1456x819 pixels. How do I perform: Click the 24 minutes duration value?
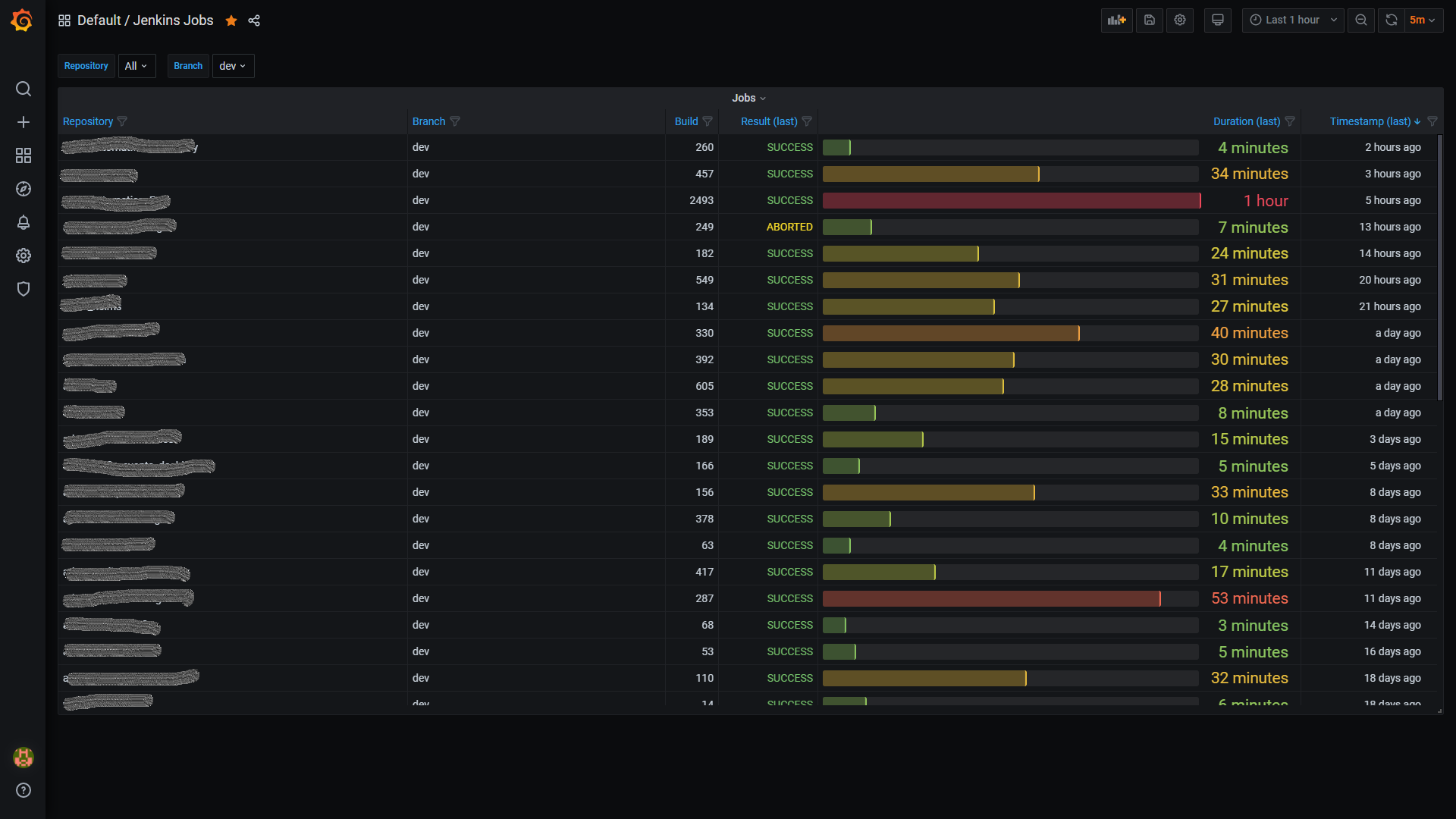tap(1249, 253)
